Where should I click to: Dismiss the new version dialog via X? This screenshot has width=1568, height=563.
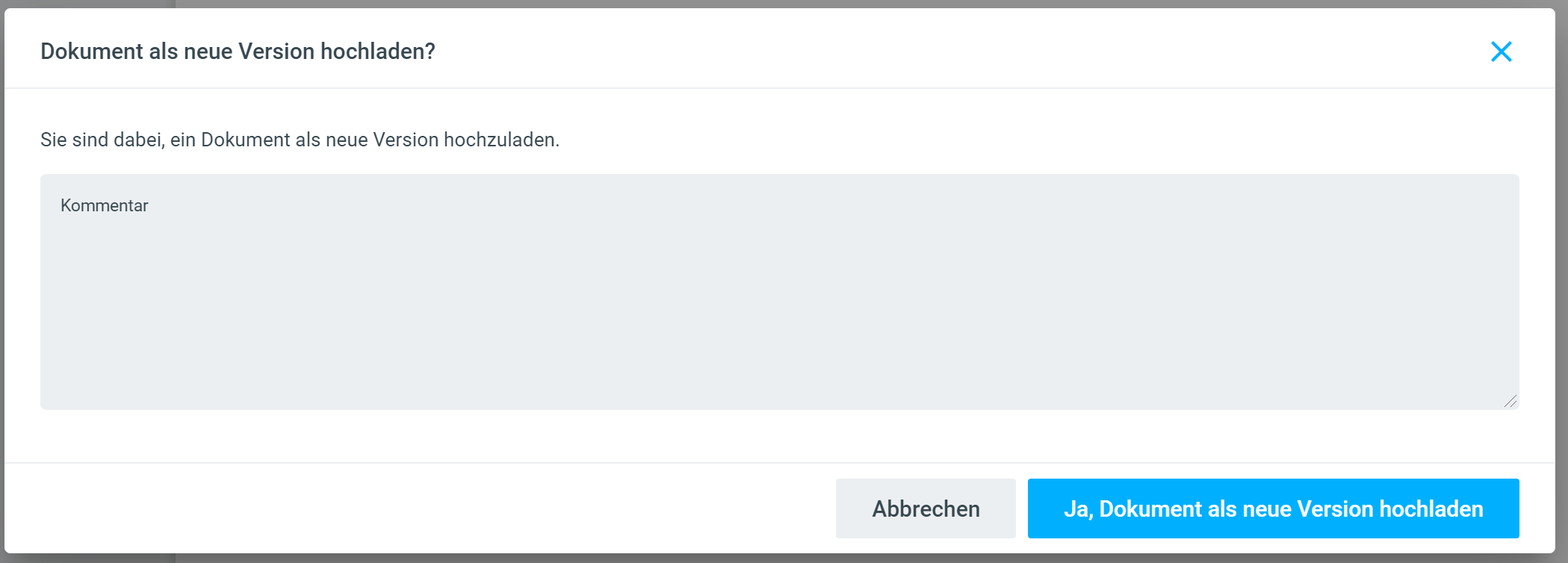[x=1501, y=52]
